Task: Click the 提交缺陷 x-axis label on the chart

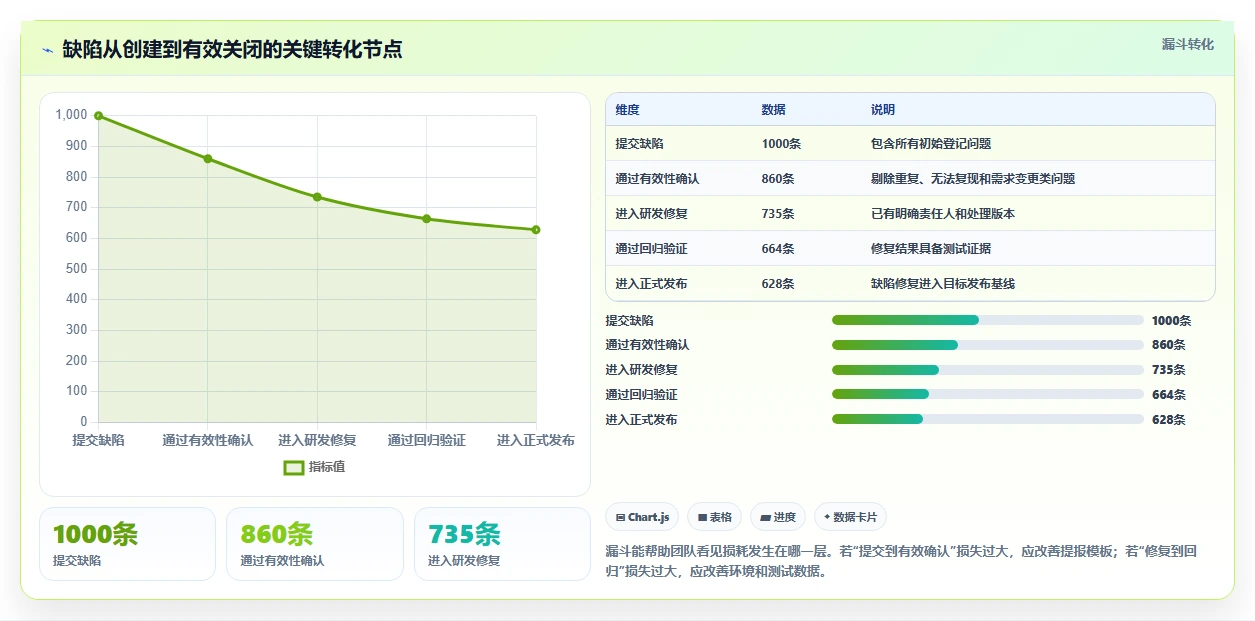Action: pos(98,440)
